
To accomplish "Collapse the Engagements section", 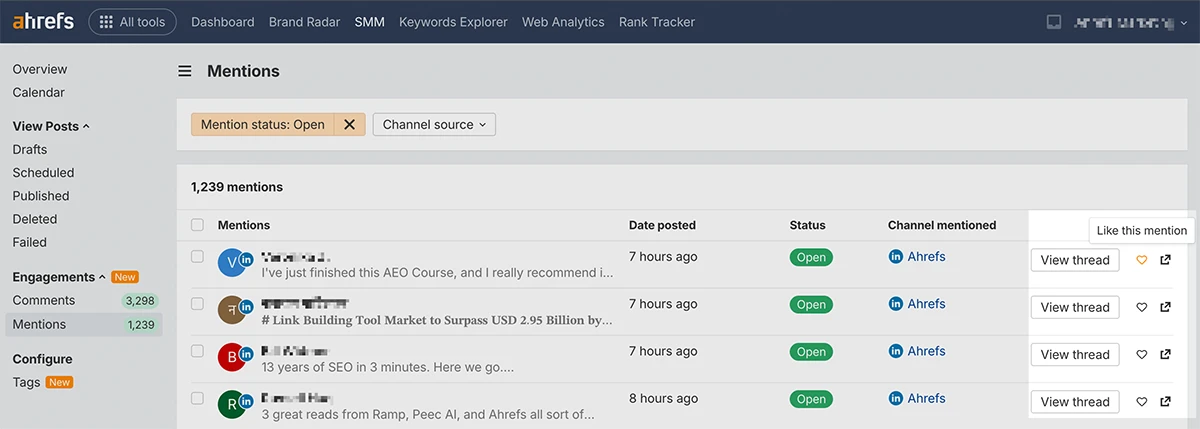I will pyautogui.click(x=60, y=277).
